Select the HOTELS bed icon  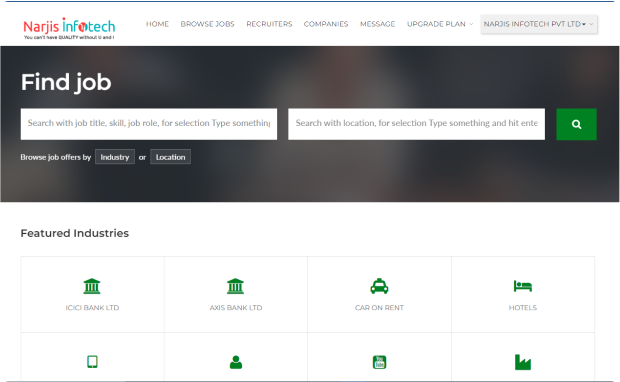click(x=523, y=286)
